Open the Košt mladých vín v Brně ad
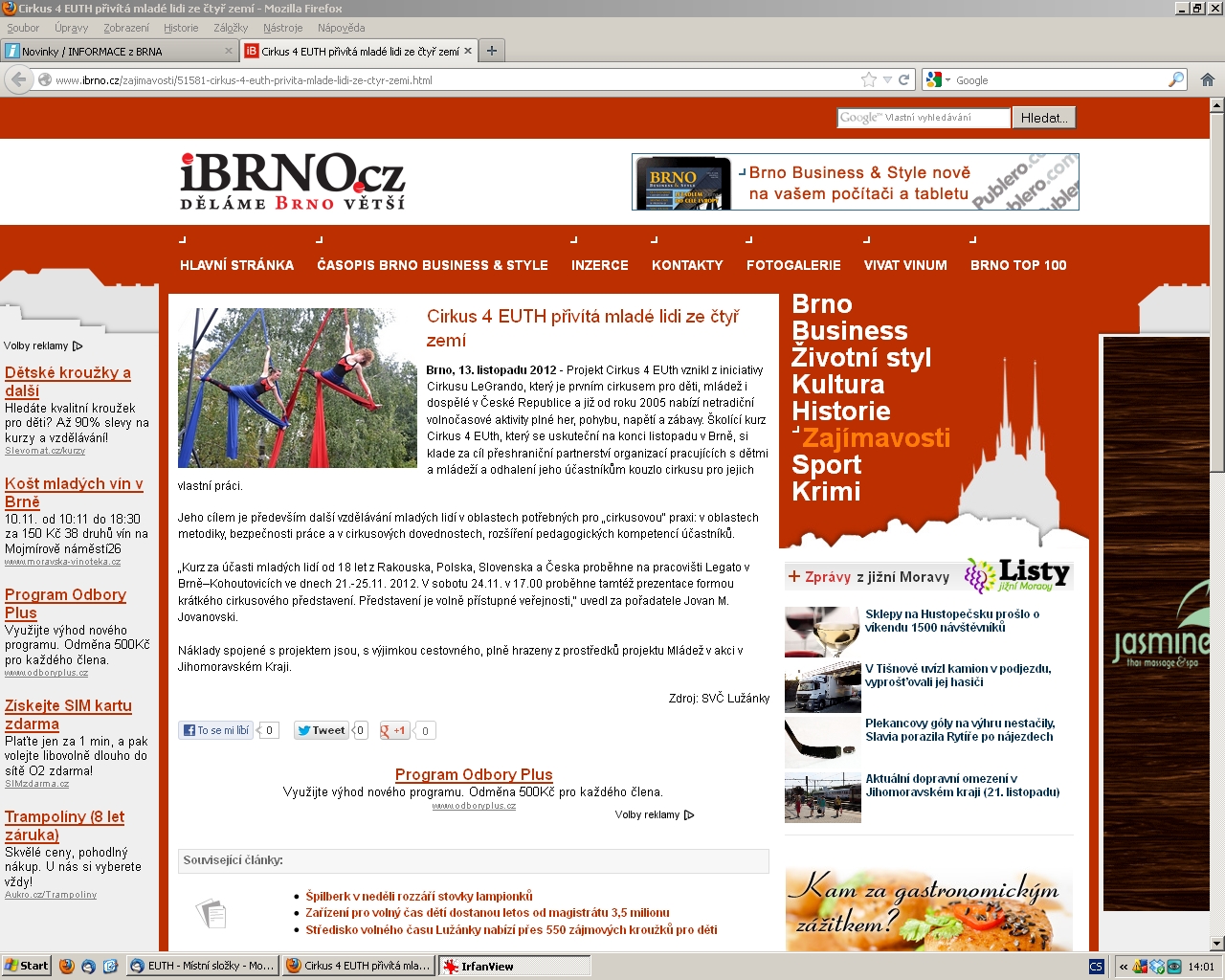This screenshot has height=980, width=1225. coord(74,493)
